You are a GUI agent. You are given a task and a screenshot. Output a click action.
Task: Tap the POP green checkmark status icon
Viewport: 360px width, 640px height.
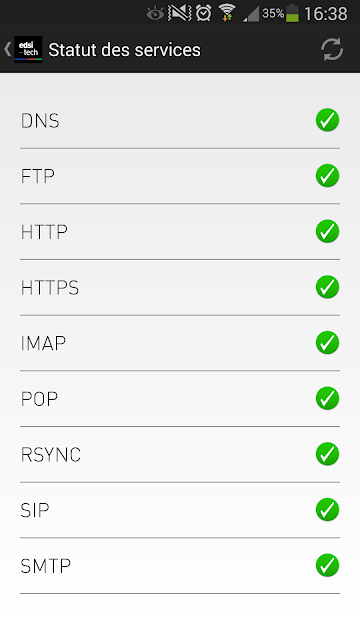click(x=327, y=398)
